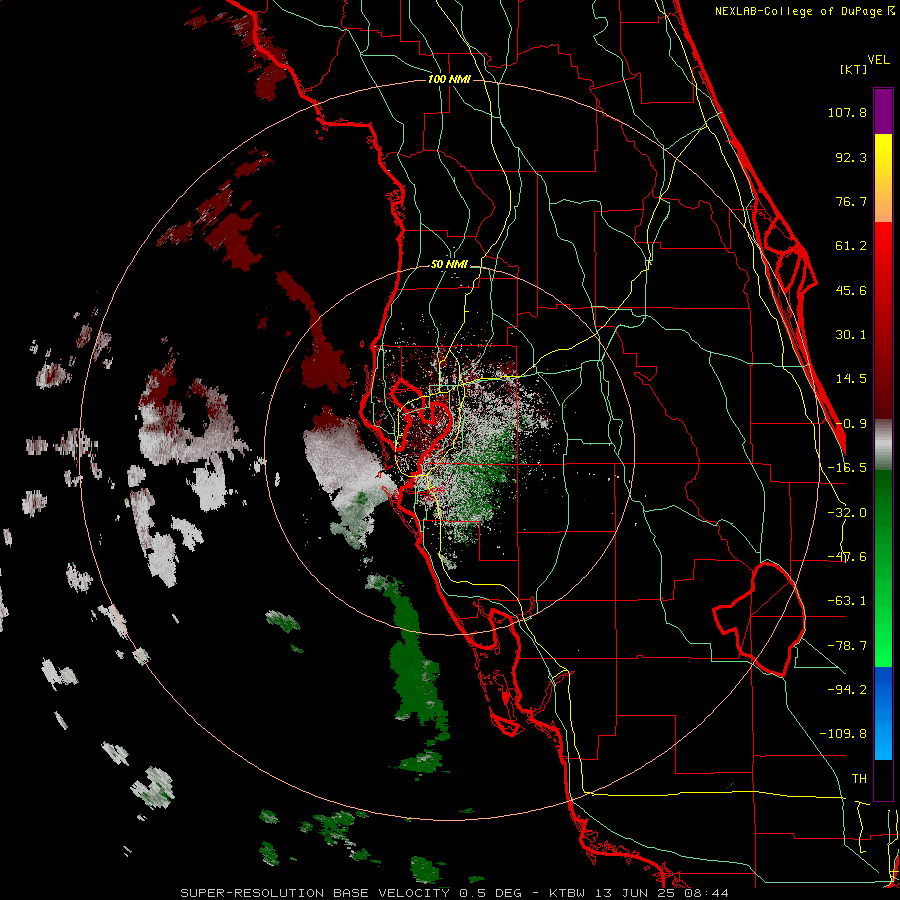Select the -0.9 velocity label
Viewport: 900px width, 900px height.
(x=851, y=424)
